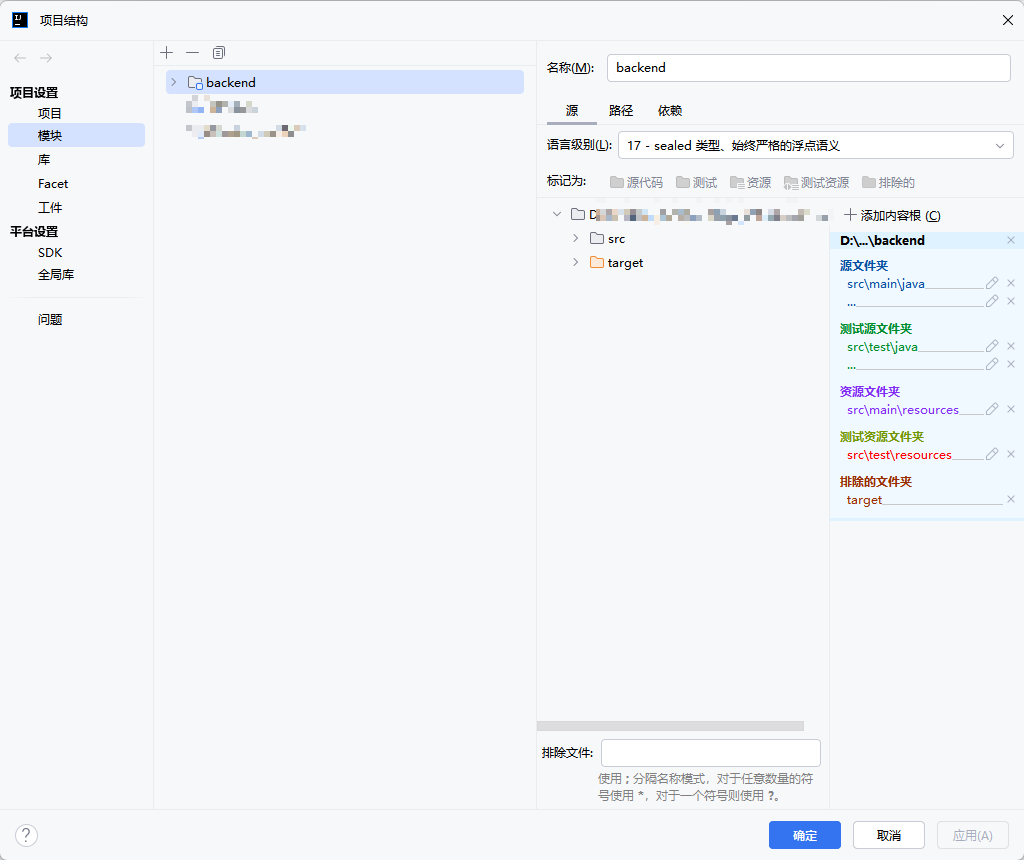Click the add module plus icon
1024x860 pixels.
[x=166, y=52]
